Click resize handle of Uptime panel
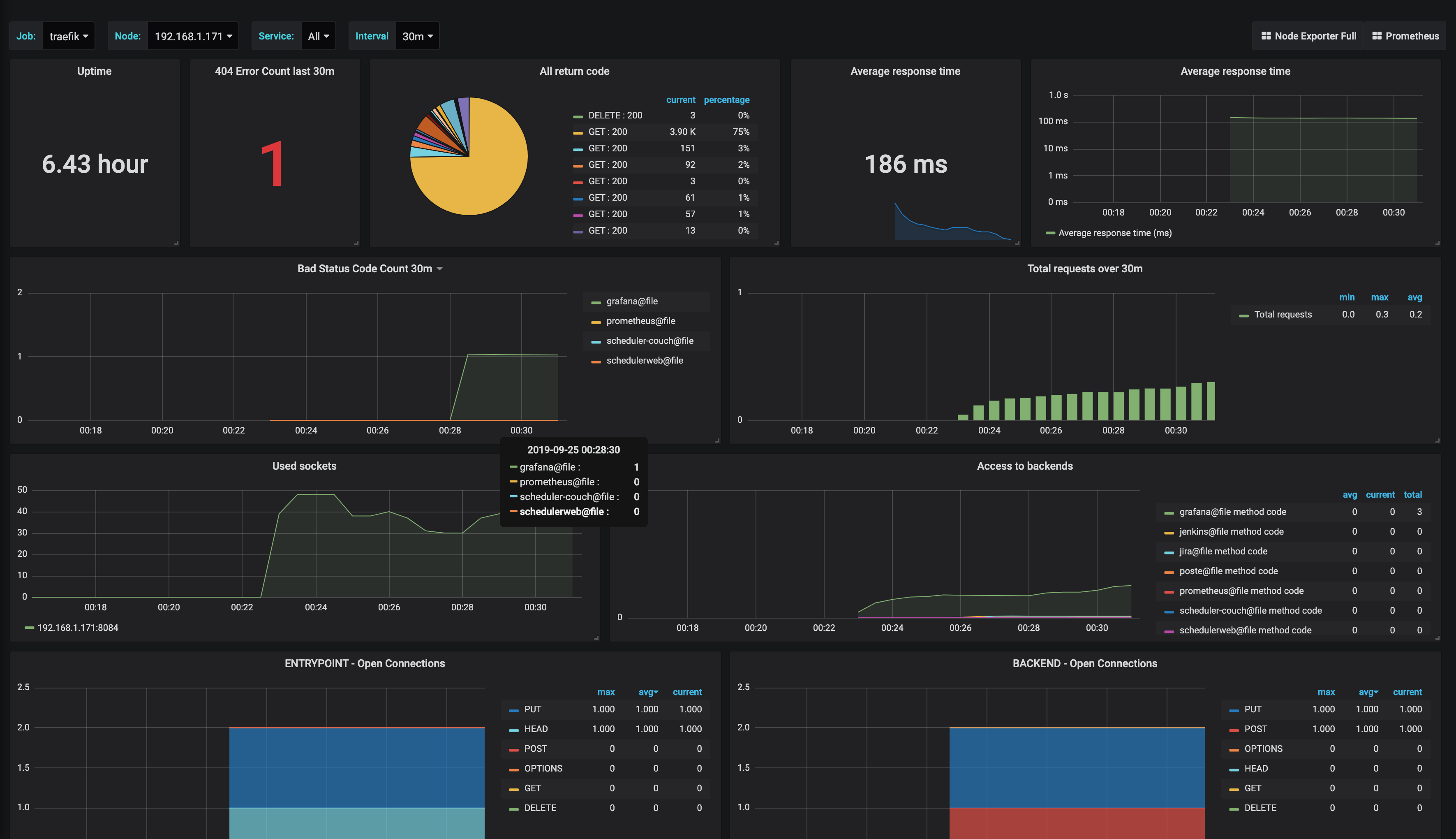The height and width of the screenshot is (839, 1456). pos(176,243)
